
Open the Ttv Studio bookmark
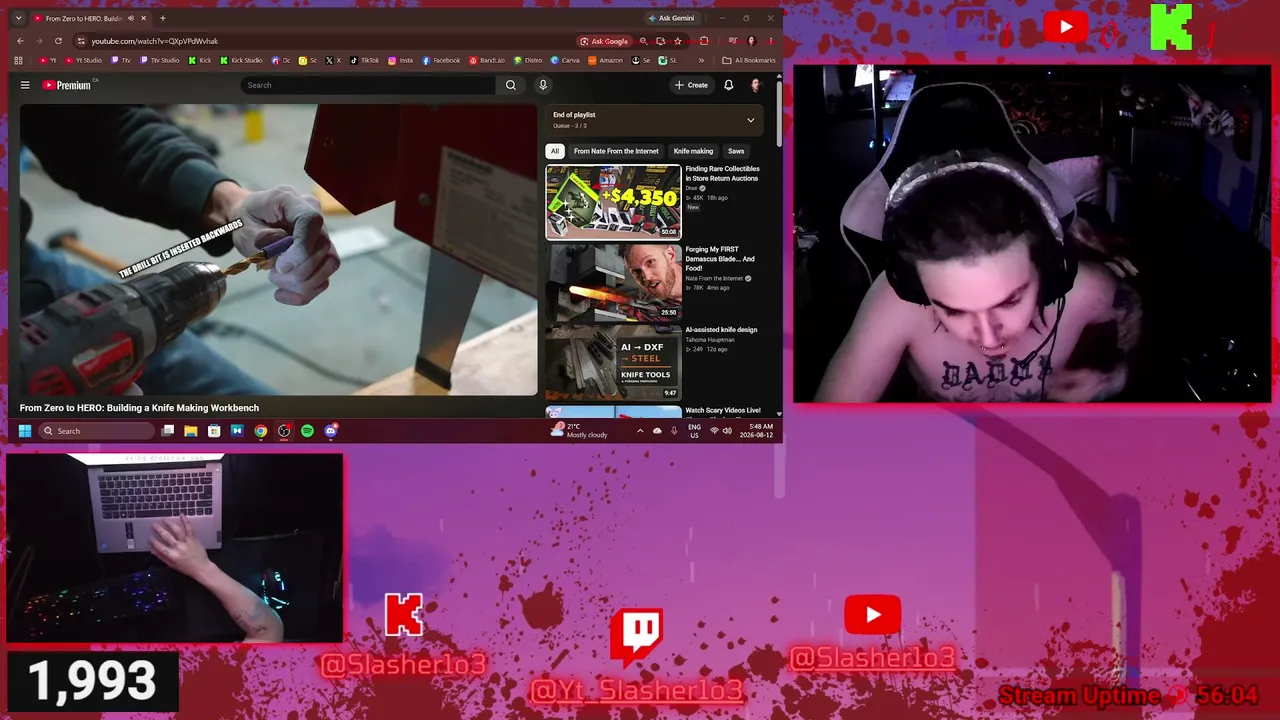161,60
